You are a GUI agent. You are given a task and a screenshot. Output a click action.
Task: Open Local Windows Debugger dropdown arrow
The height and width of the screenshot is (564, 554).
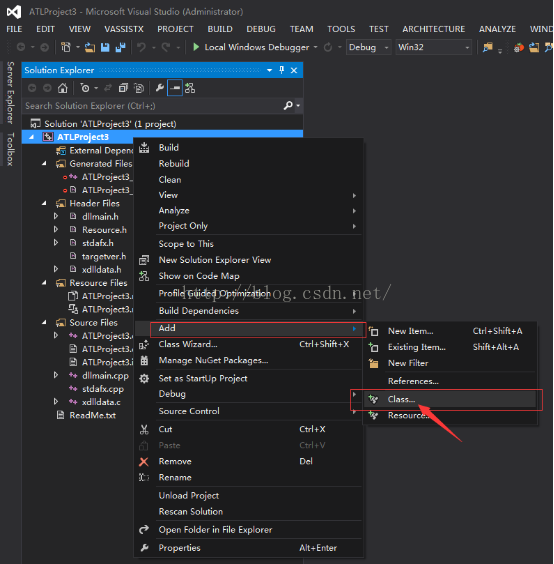(315, 47)
